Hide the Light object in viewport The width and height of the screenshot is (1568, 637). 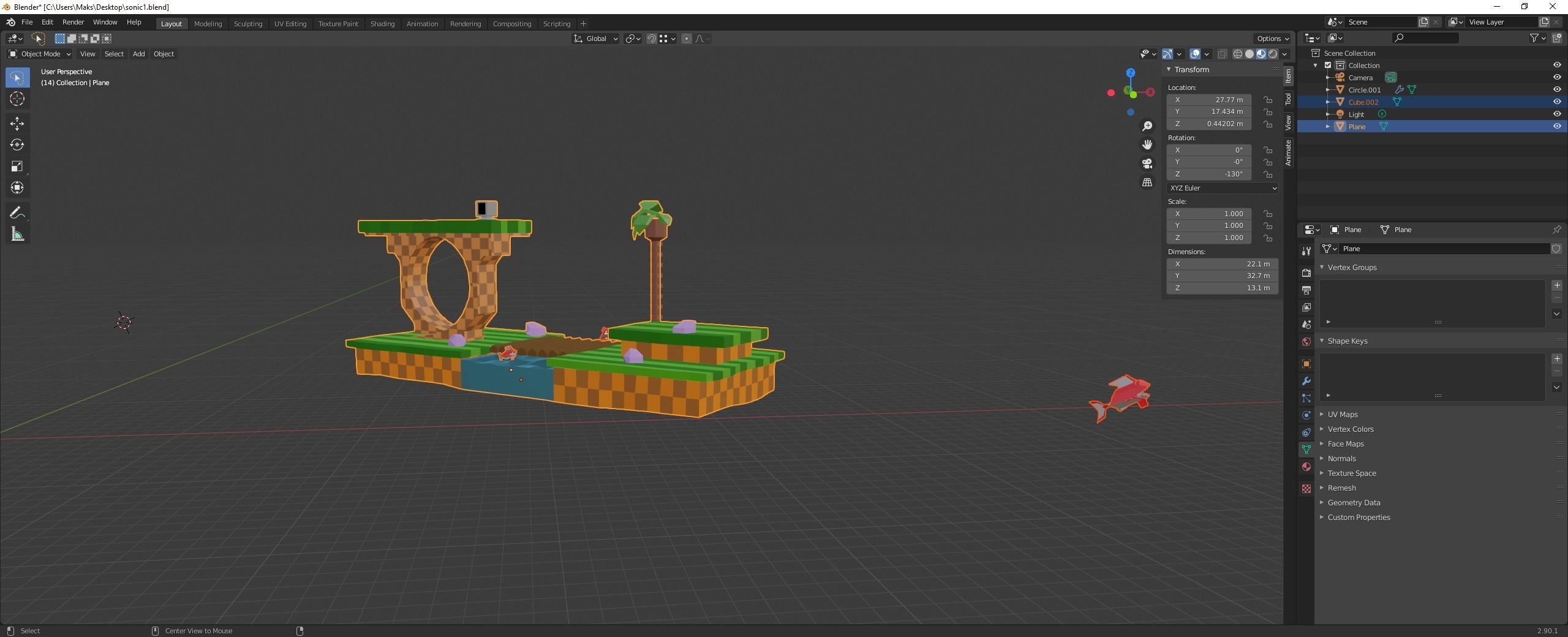1557,114
